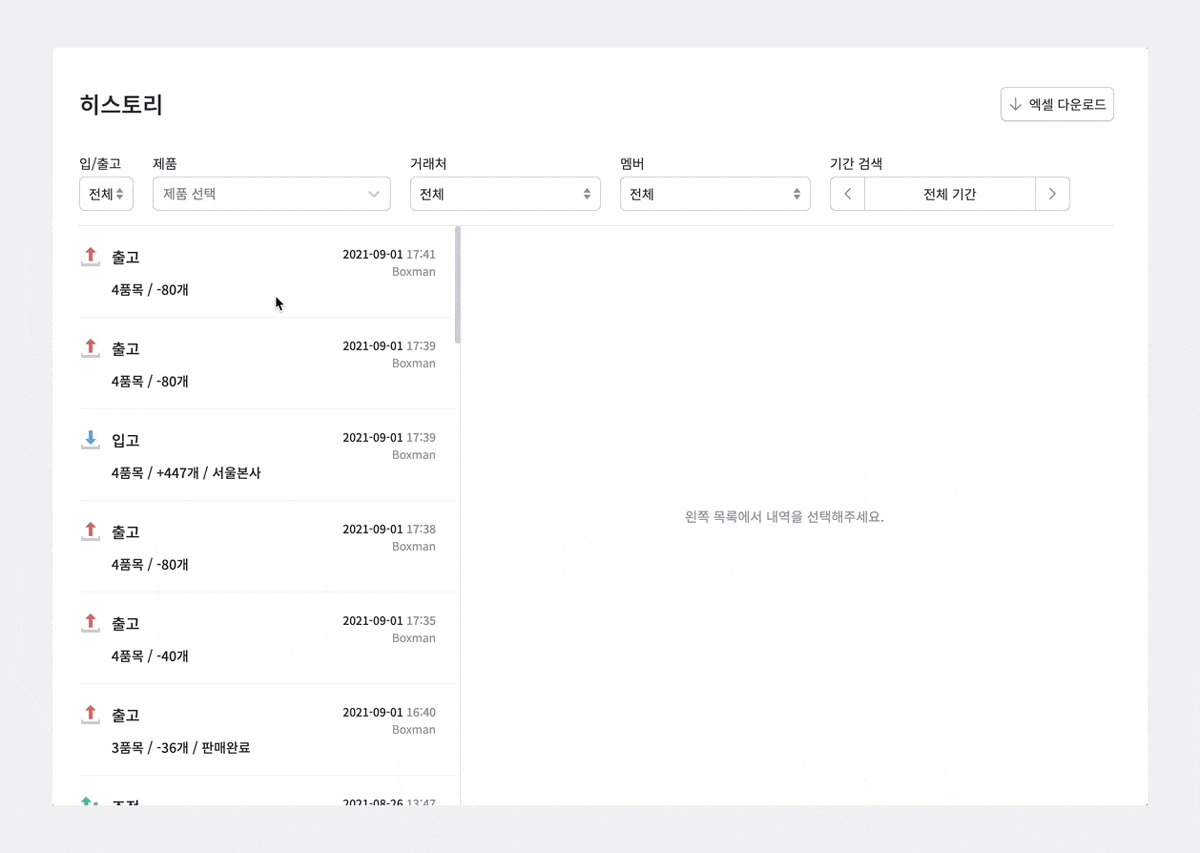Open the 거래처 partner dropdown
Screen dimensions: 1200x853
(x=505, y=194)
